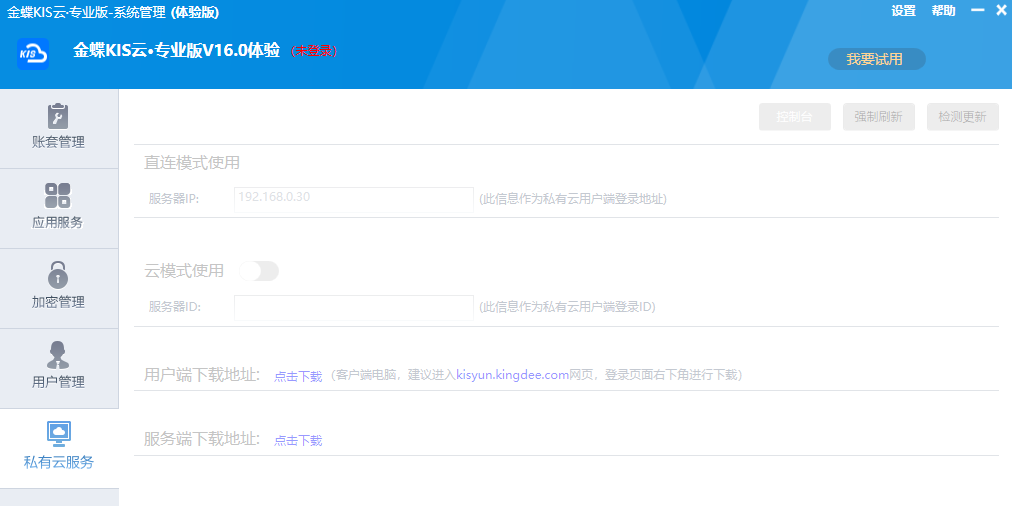Viewport: 1012px width, 506px height.
Task: Open the 帮助 menu
Action: click(x=944, y=11)
